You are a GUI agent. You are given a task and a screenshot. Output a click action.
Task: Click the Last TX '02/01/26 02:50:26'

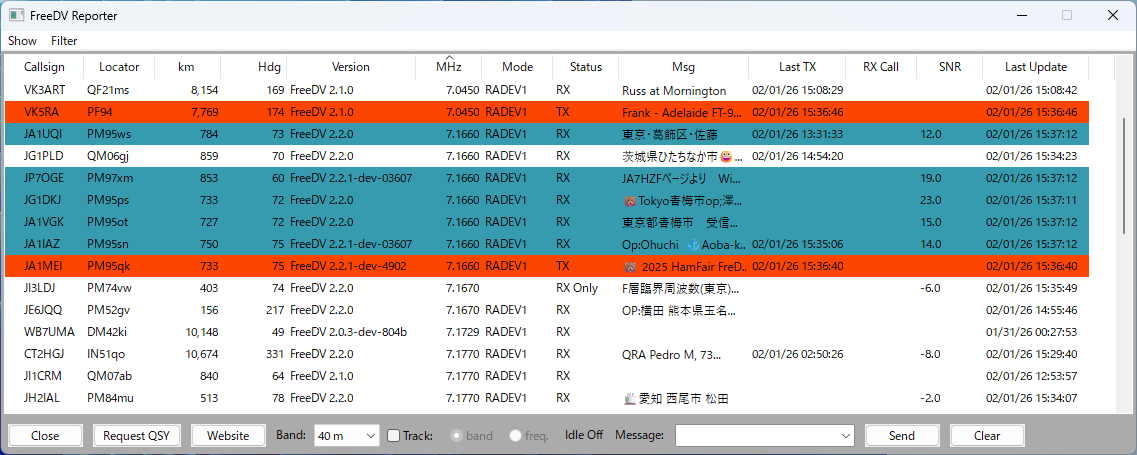pyautogui.click(x=798, y=354)
